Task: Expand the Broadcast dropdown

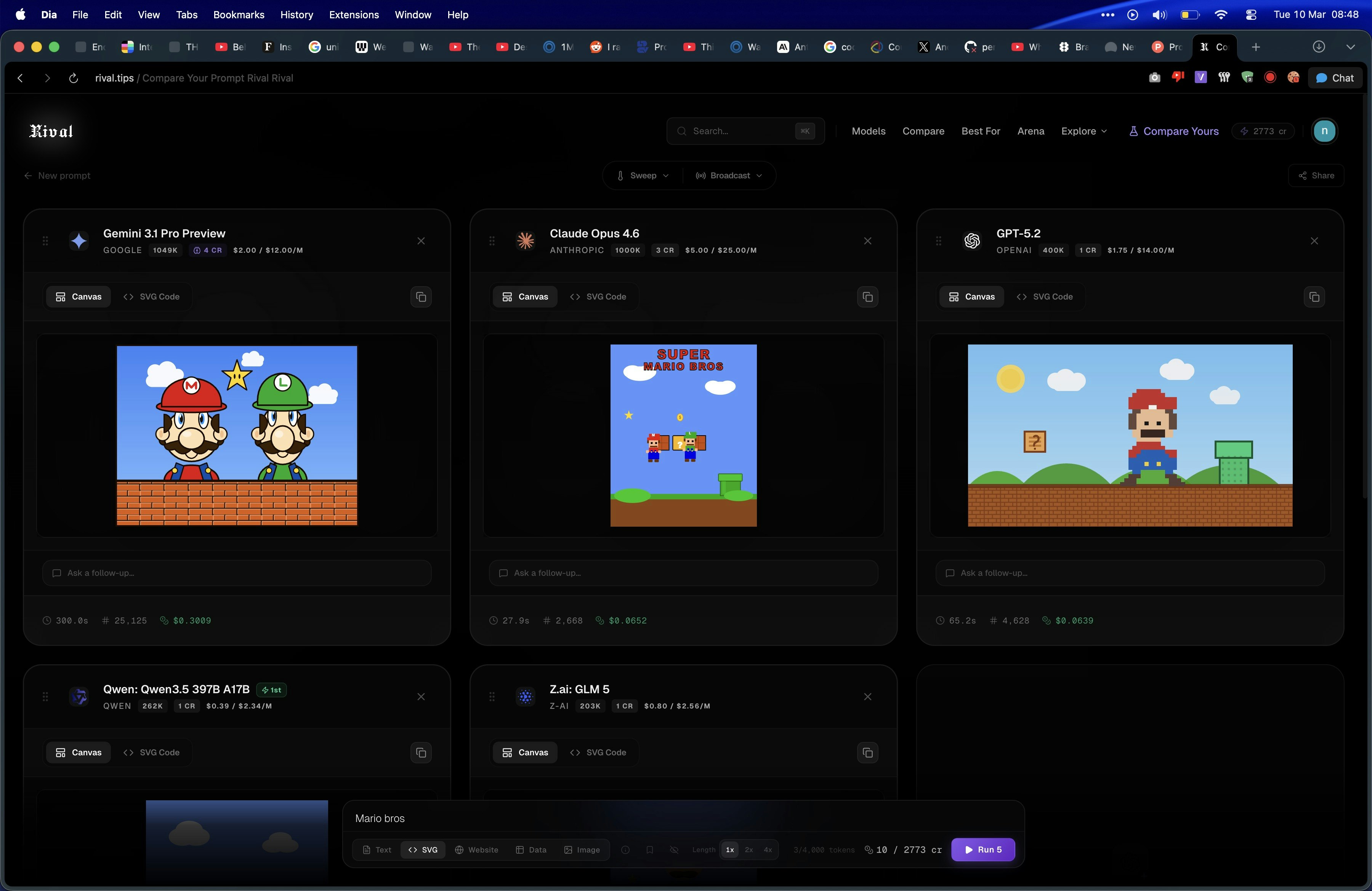Action: 729,175
